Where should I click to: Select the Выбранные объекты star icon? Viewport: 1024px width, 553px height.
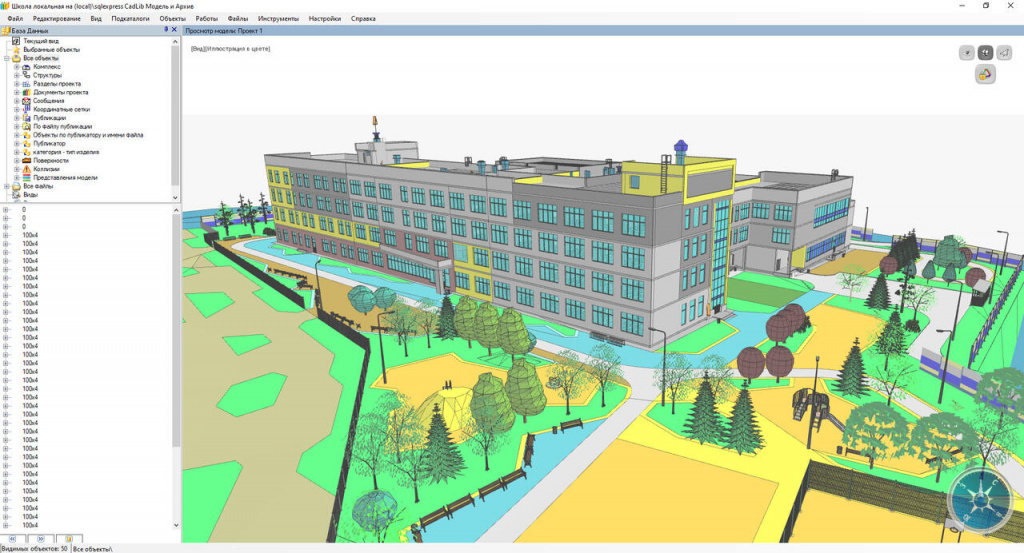[16, 49]
